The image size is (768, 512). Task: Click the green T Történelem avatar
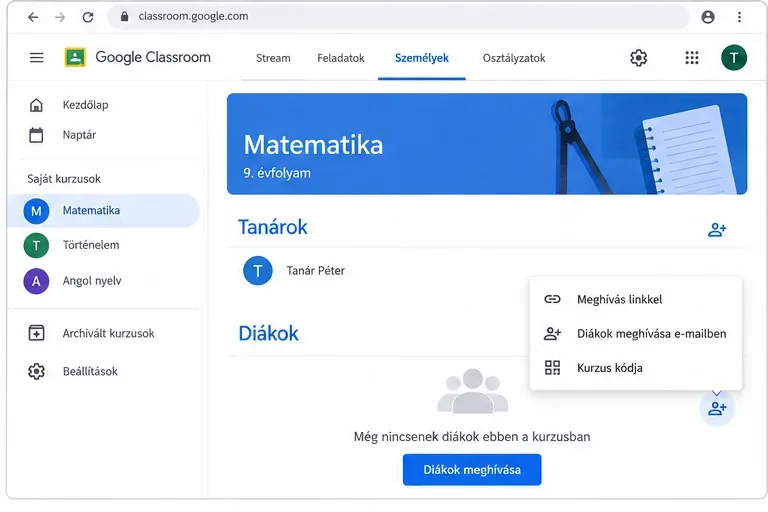[x=36, y=245]
